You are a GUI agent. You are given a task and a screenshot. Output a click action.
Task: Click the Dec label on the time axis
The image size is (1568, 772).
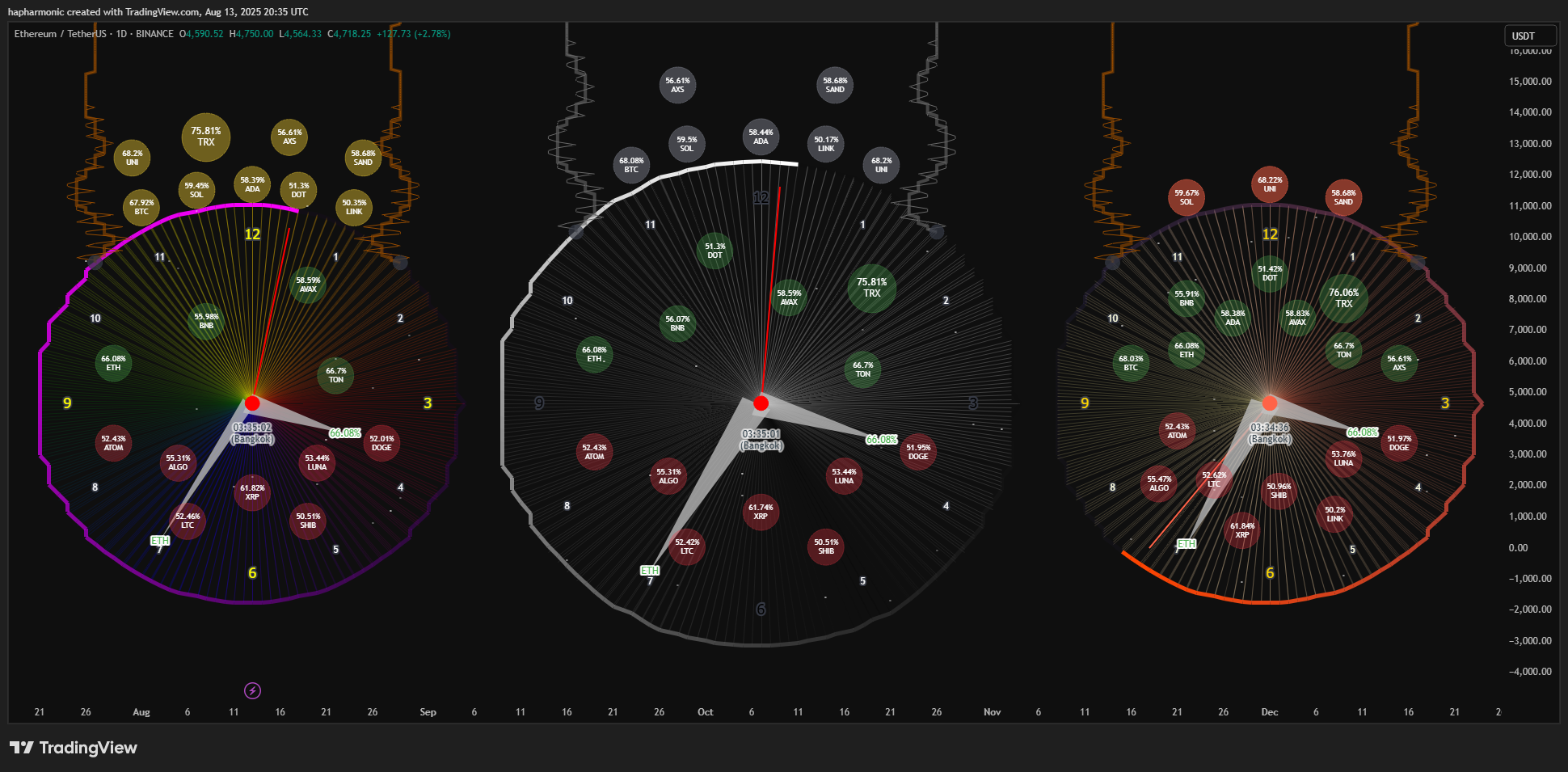coord(1270,712)
